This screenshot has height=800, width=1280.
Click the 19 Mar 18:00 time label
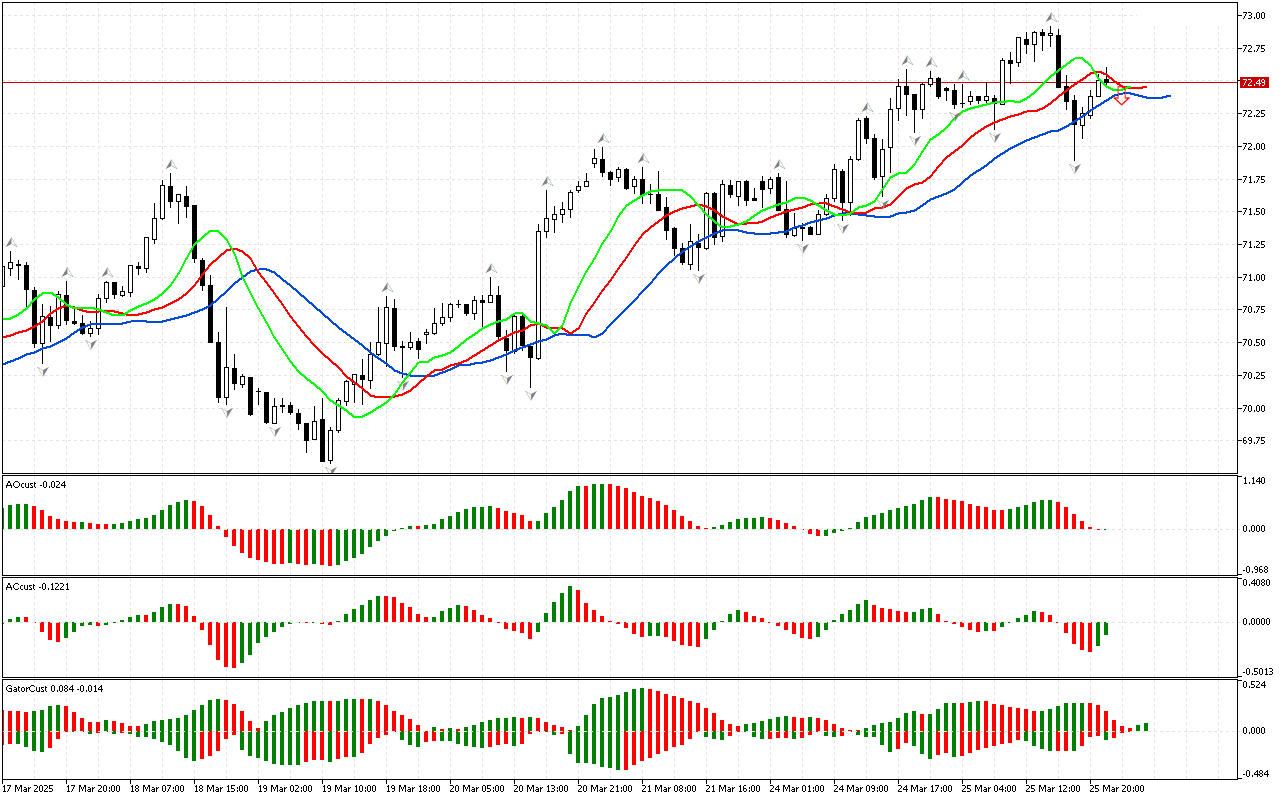point(415,788)
